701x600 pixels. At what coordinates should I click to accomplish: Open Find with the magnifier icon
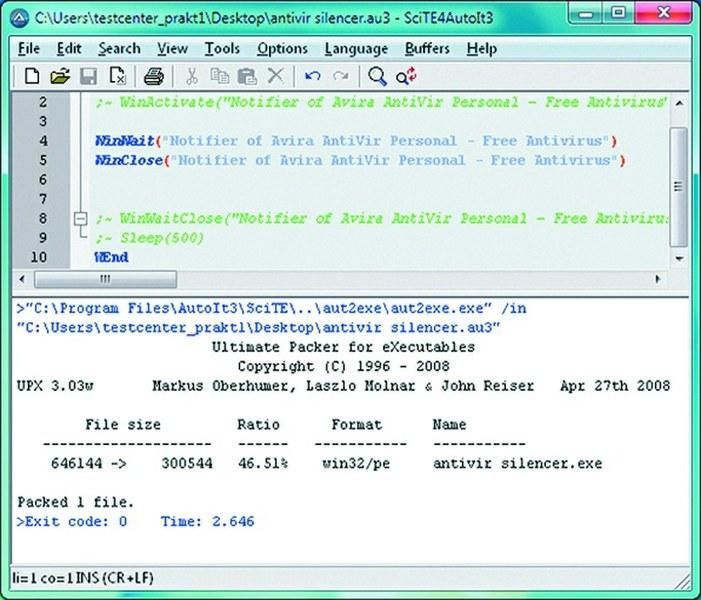tap(377, 76)
